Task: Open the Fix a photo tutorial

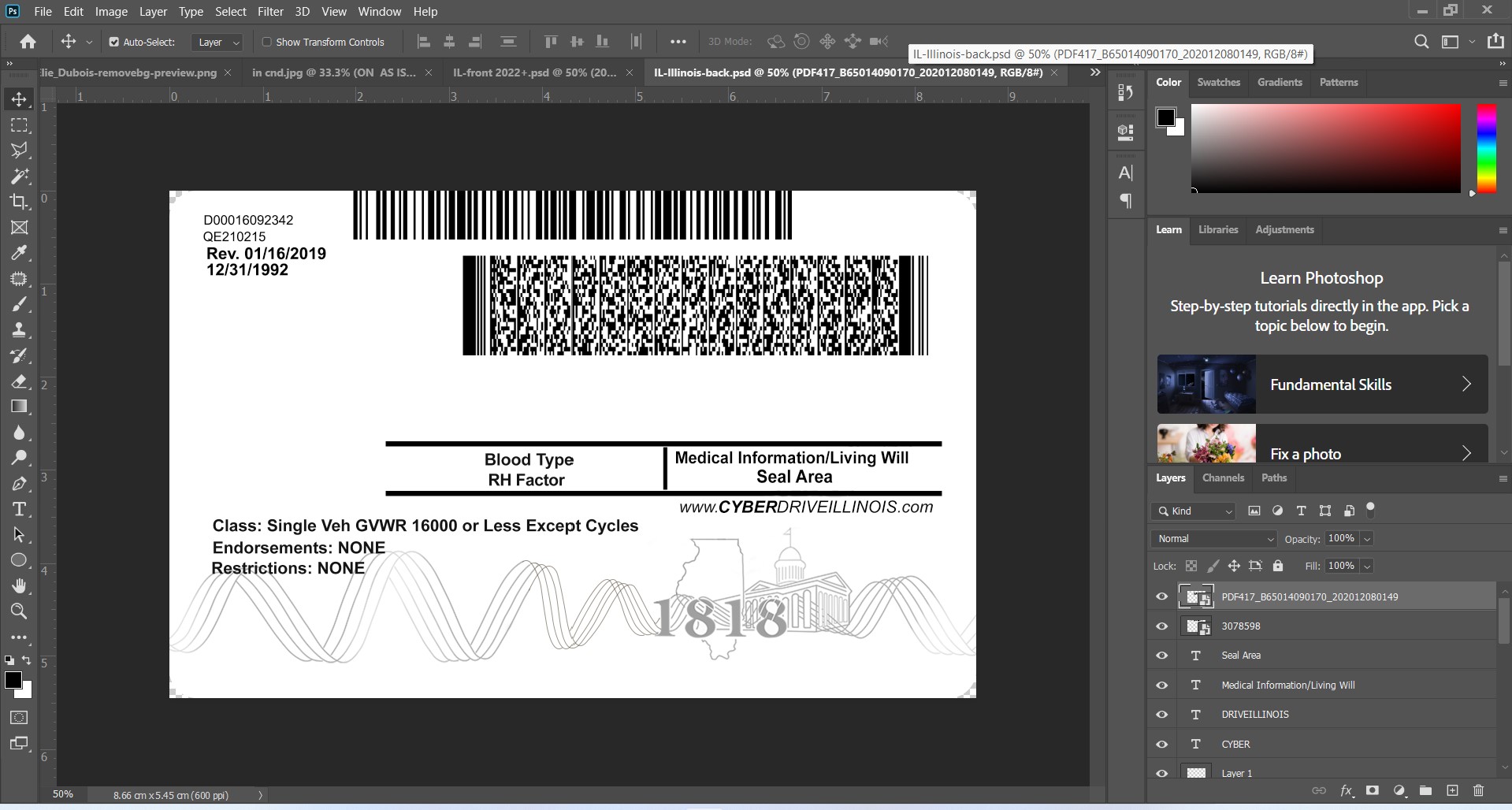Action: click(1322, 449)
